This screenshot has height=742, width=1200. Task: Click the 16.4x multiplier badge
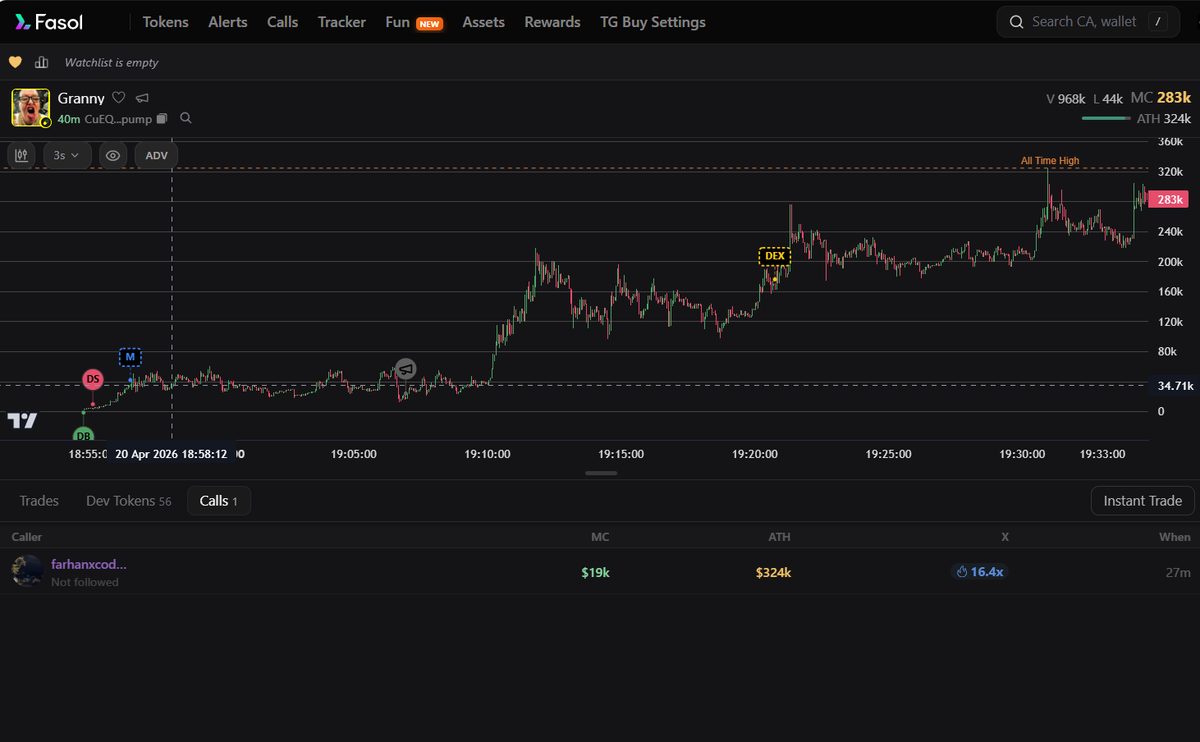pyautogui.click(x=980, y=572)
